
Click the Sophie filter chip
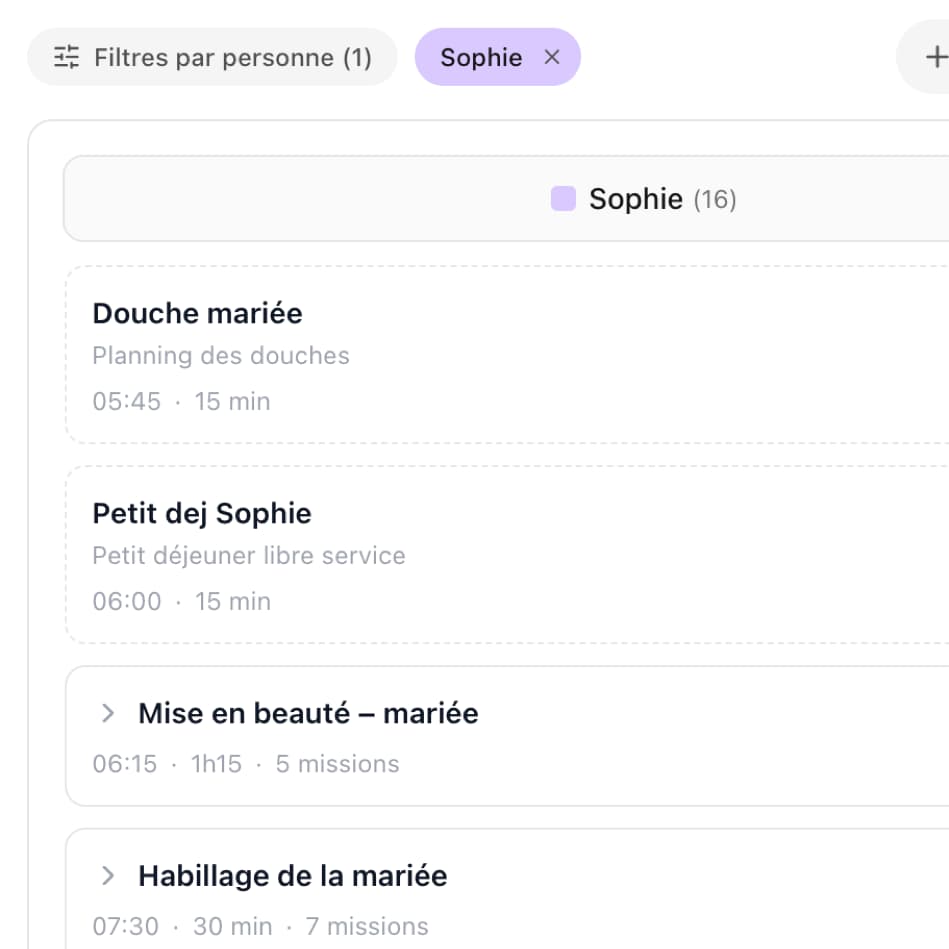(x=483, y=57)
